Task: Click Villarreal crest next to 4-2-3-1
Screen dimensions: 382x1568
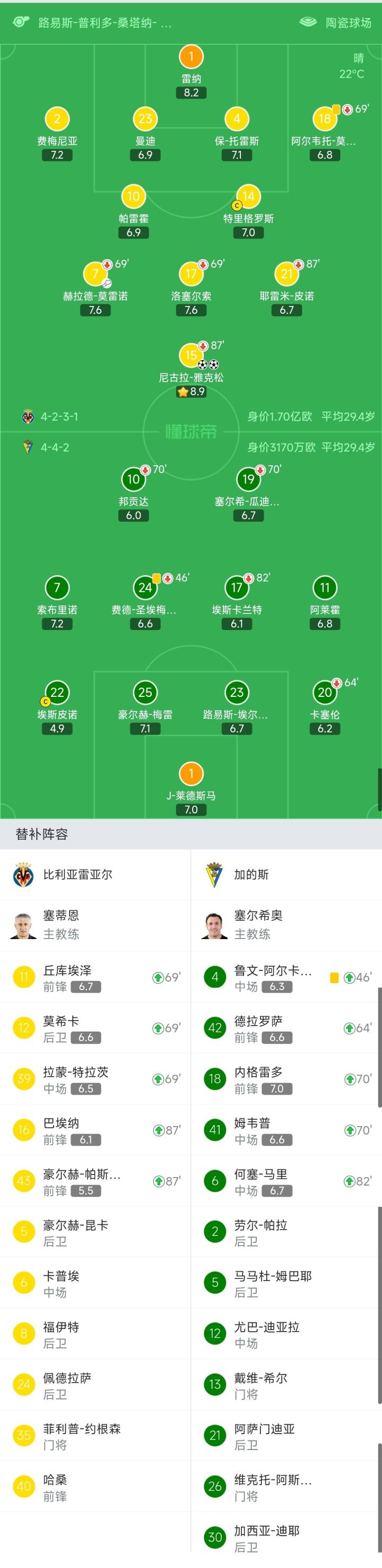Action: click(28, 417)
